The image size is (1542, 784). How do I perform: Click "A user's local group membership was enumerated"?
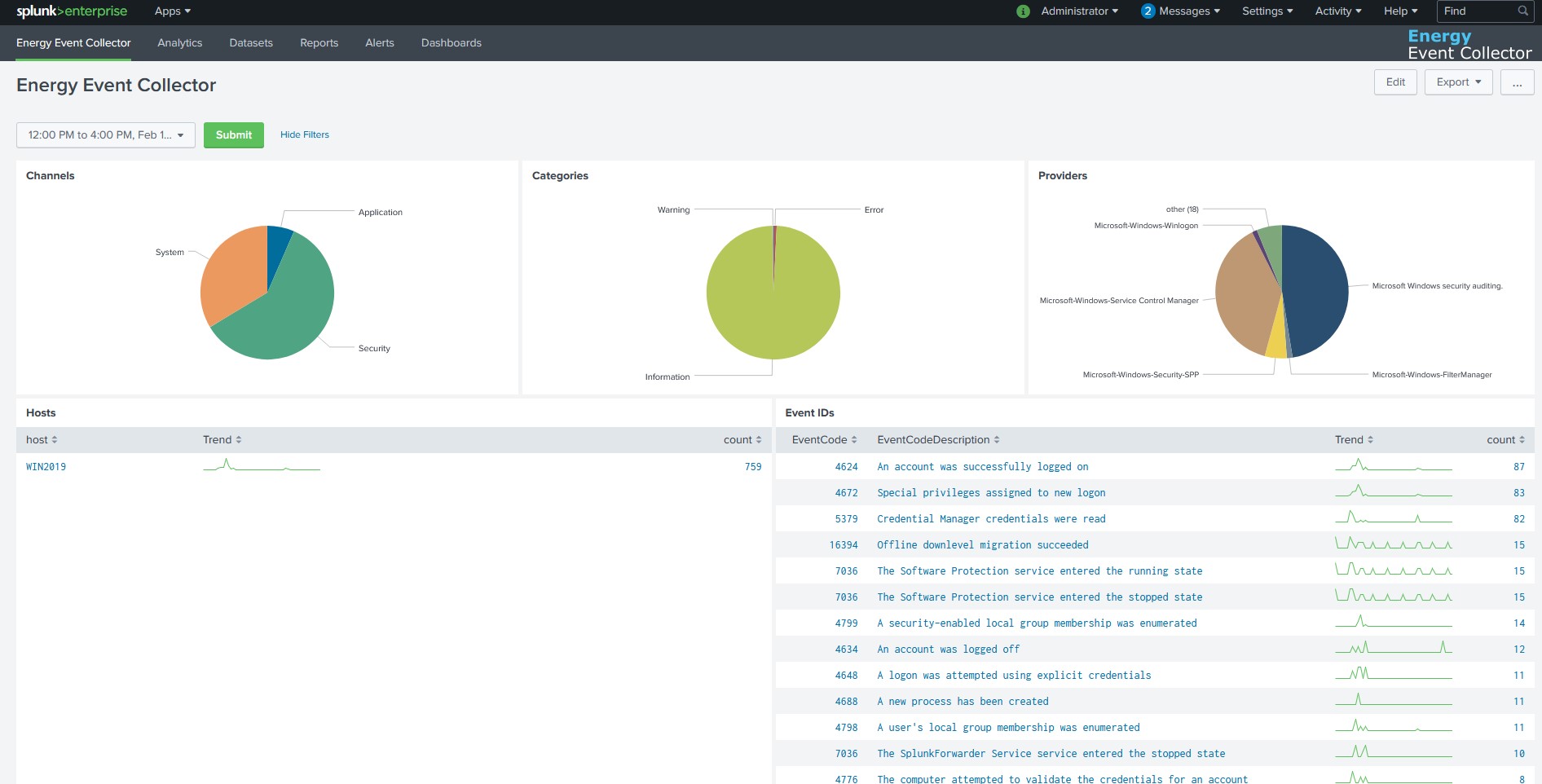1008,728
